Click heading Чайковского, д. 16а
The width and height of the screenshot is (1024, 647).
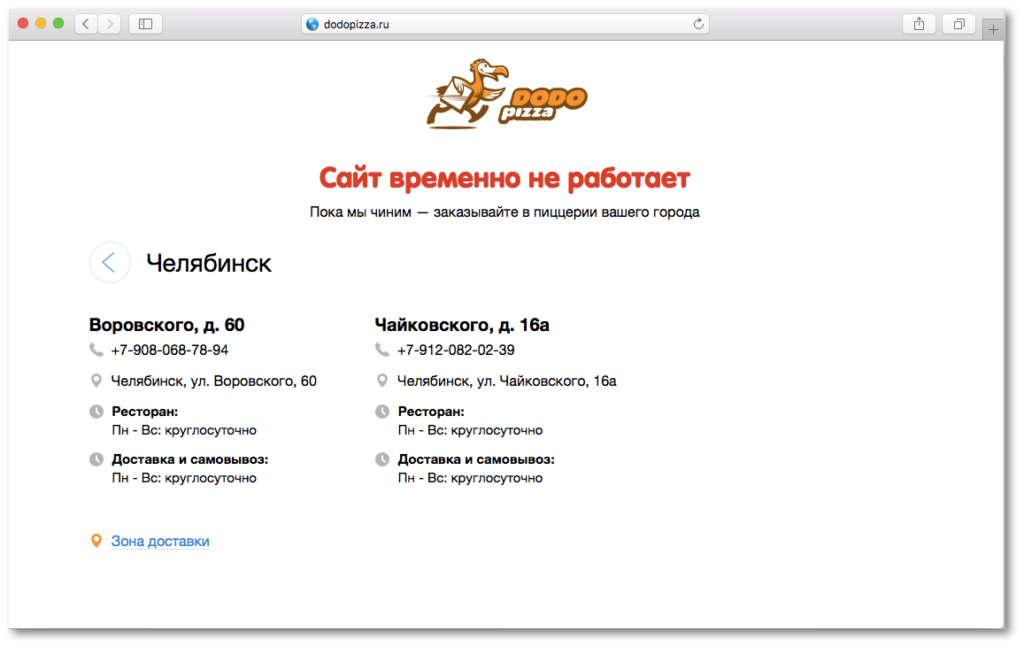click(462, 324)
